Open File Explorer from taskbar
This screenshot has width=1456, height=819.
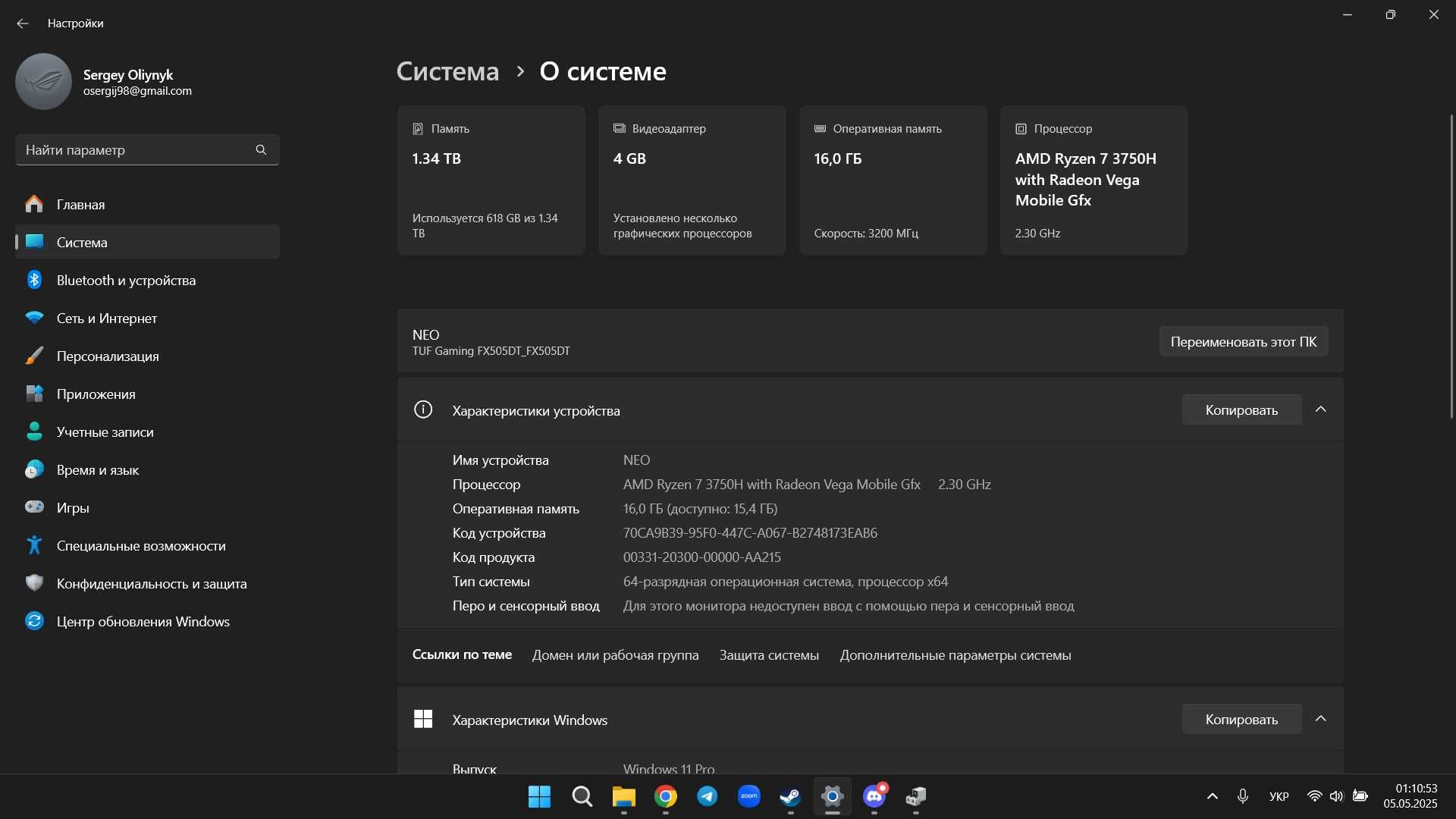tap(623, 796)
